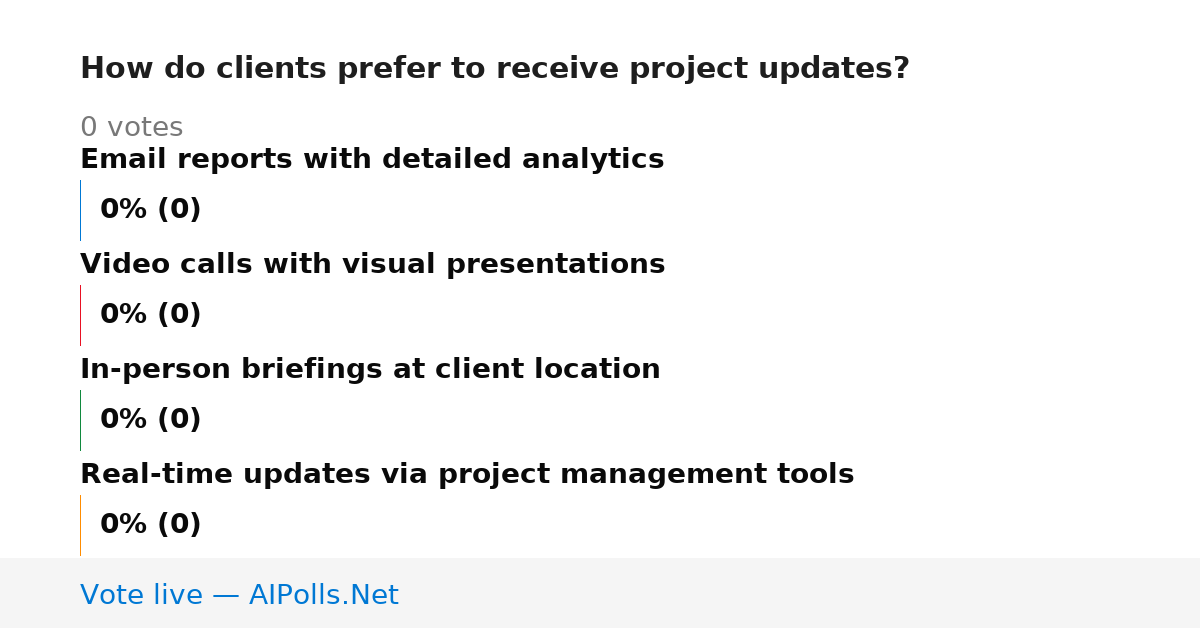
Task: Choose the Video calls with visual presentations option
Action: (x=372, y=265)
